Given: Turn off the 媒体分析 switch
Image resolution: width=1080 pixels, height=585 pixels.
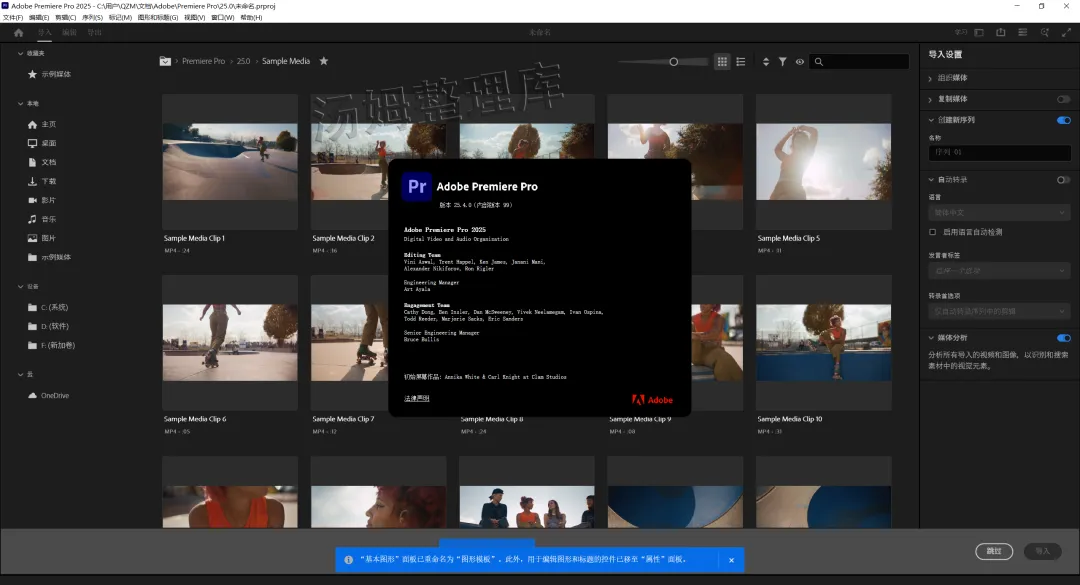Looking at the screenshot, I should coord(1063,338).
